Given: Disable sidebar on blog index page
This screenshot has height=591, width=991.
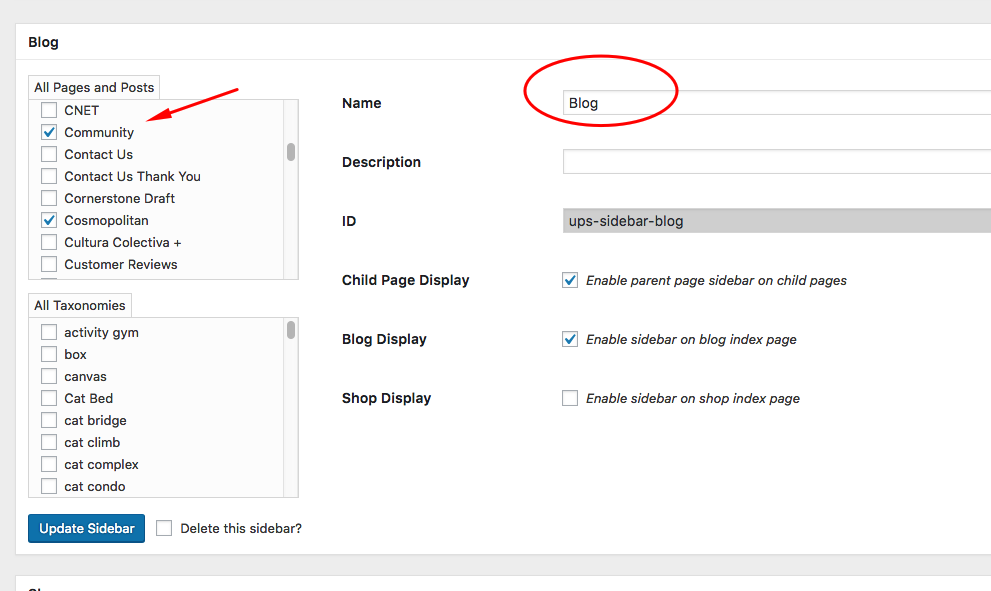Looking at the screenshot, I should click(570, 339).
